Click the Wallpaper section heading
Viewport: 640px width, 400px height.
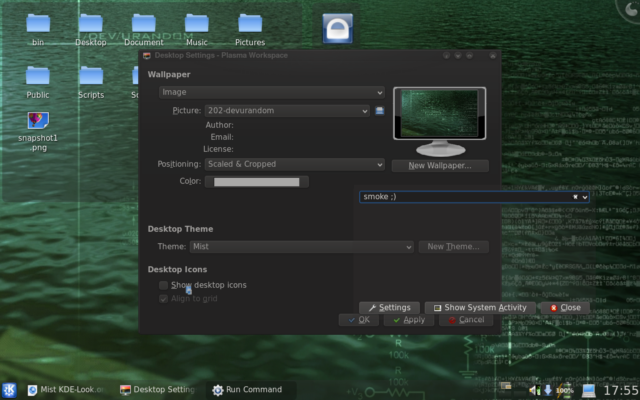(169, 75)
